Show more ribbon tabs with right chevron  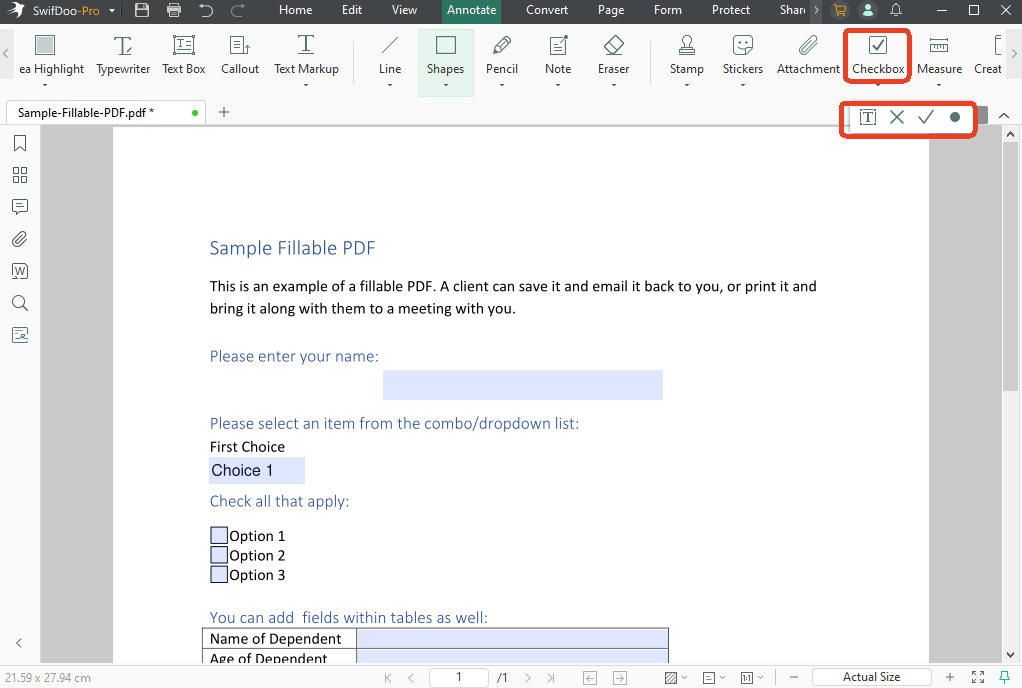(x=816, y=10)
